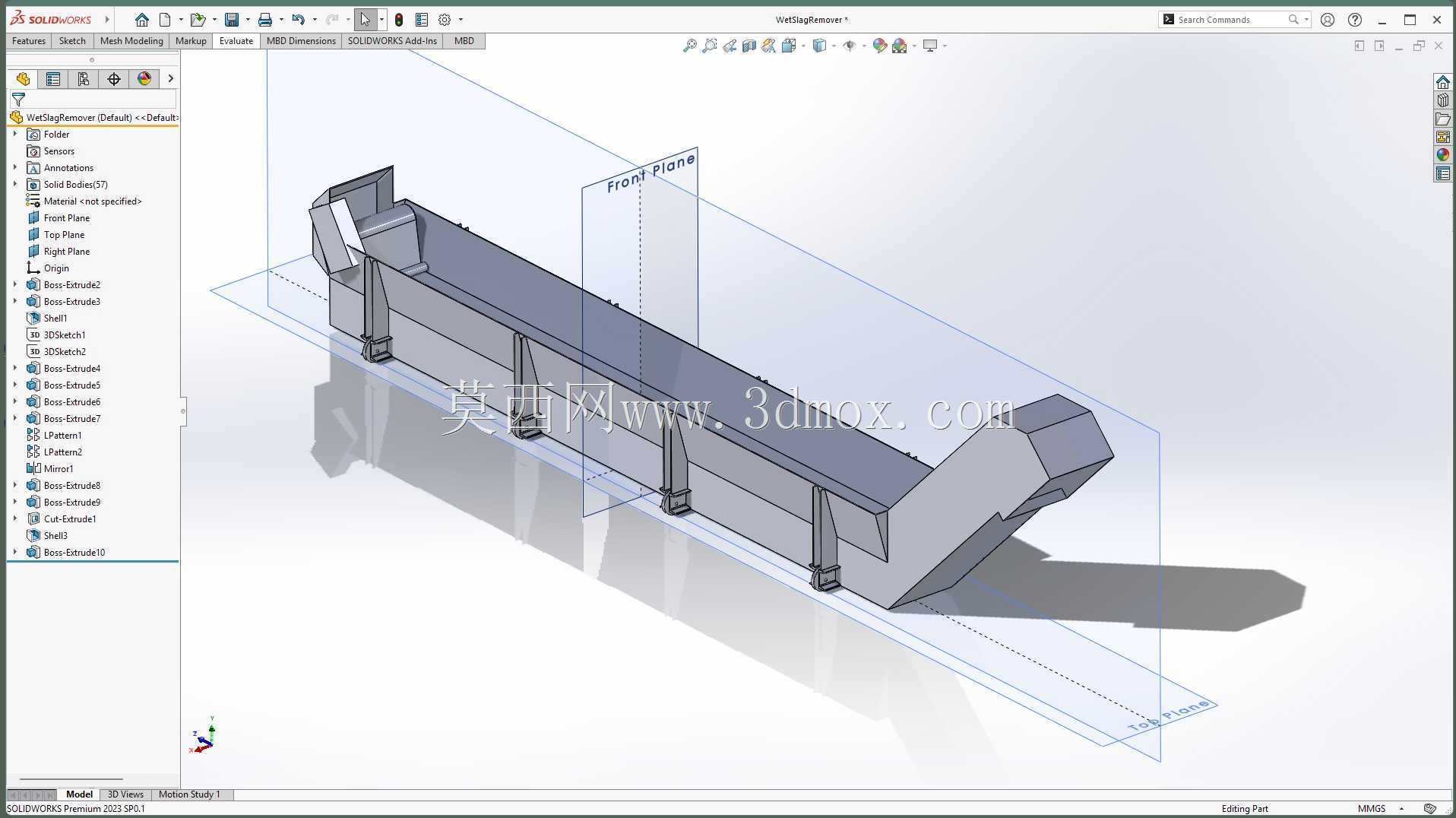Image resolution: width=1456 pixels, height=818 pixels.
Task: Click the Home icon in the top toolbar
Action: pyautogui.click(x=141, y=20)
